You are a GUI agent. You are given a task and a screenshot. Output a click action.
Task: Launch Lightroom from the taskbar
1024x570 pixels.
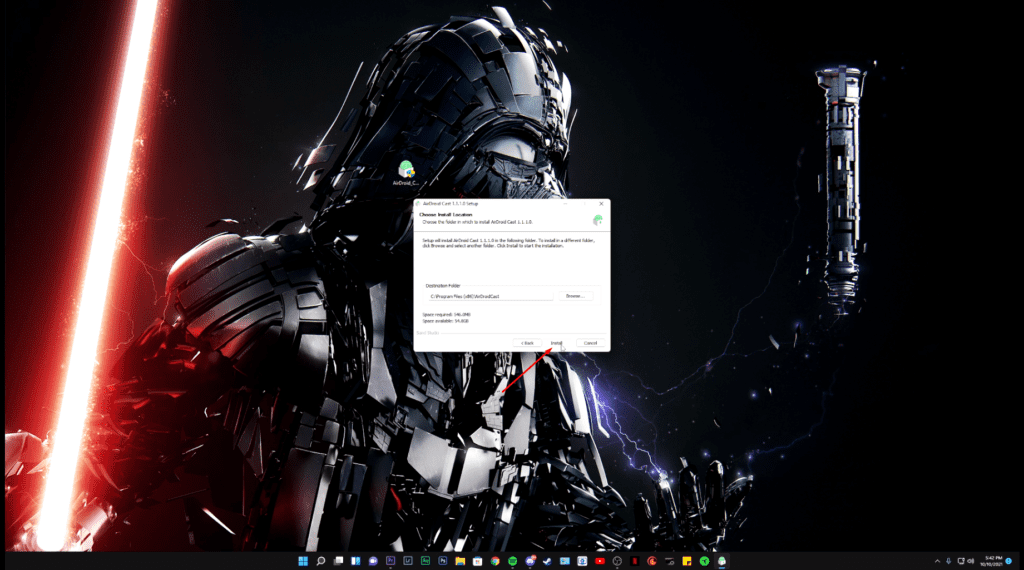(x=408, y=561)
